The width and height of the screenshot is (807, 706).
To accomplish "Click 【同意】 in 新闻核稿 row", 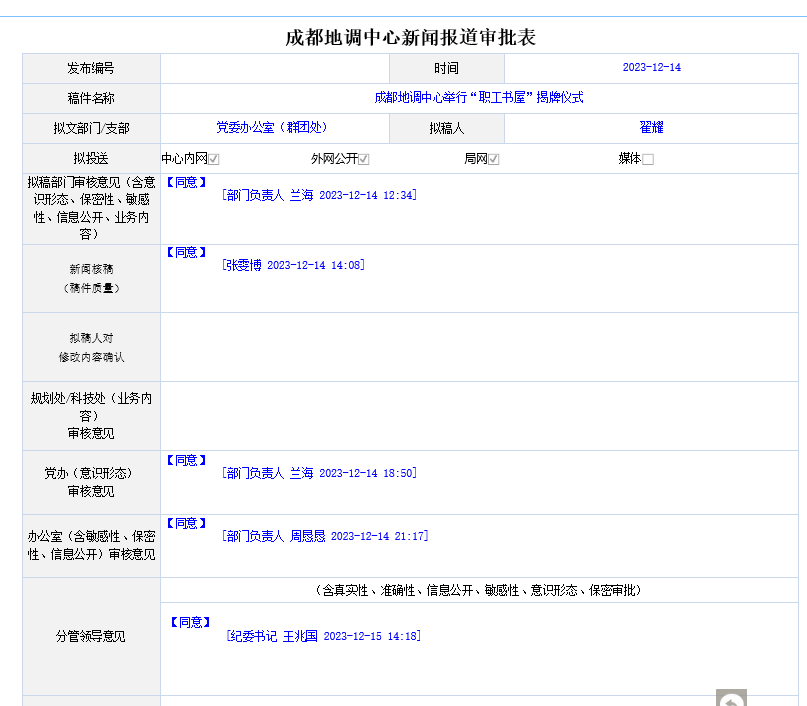I will (186, 253).
